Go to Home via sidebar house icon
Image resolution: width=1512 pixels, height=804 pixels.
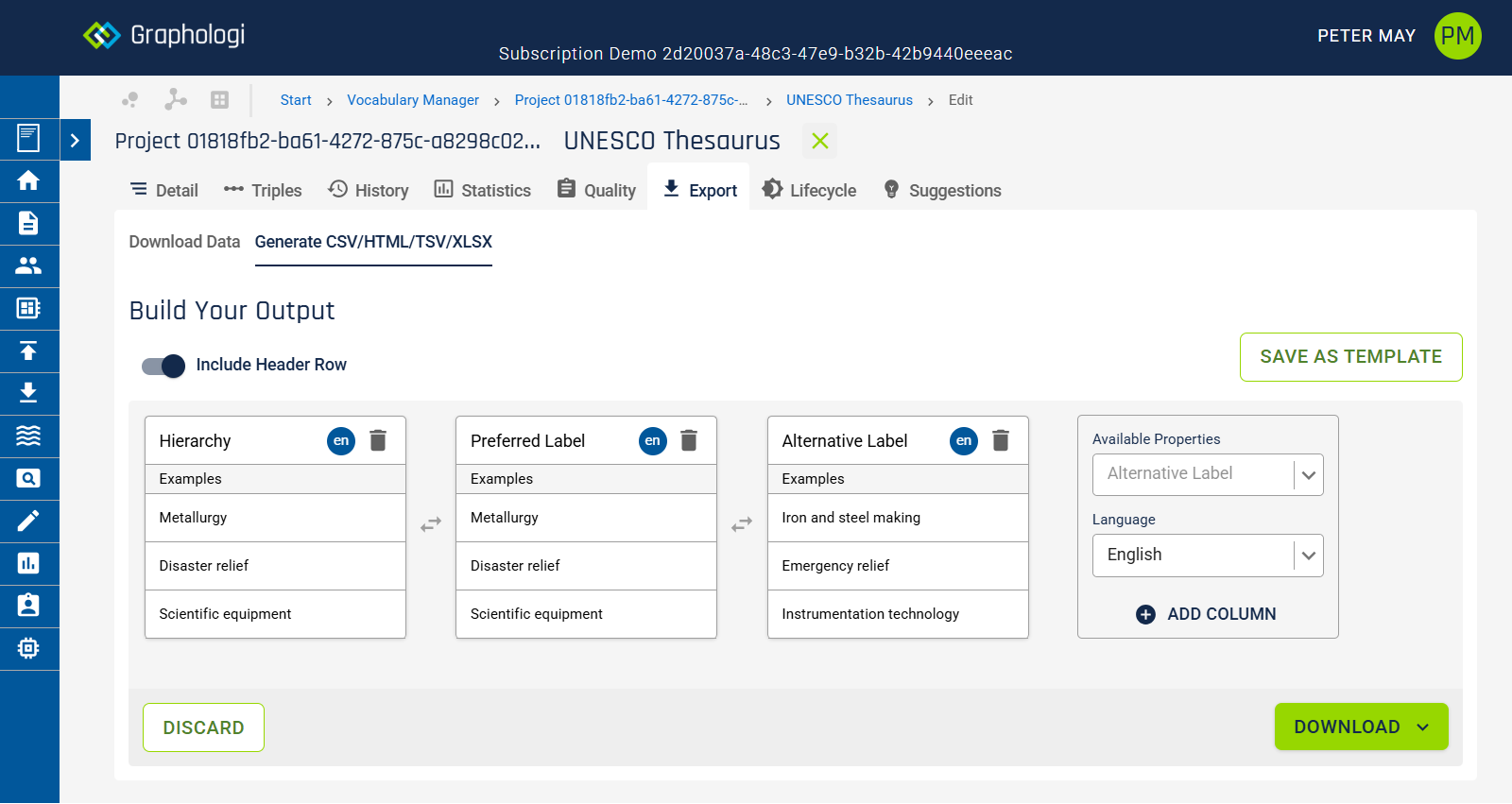click(28, 180)
